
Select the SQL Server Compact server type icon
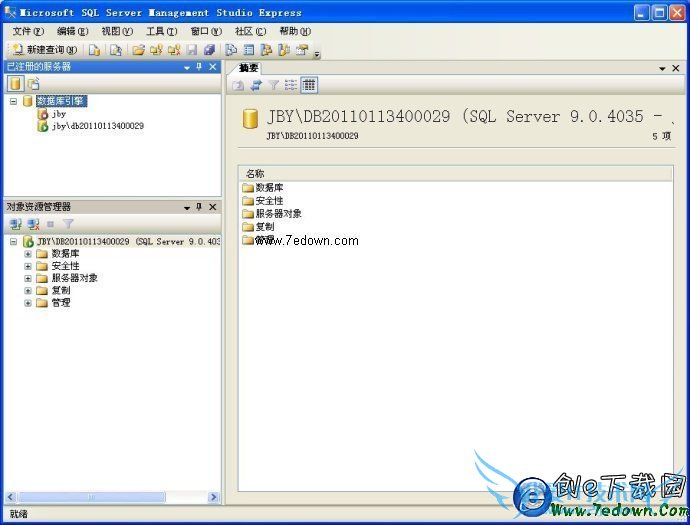(x=34, y=83)
